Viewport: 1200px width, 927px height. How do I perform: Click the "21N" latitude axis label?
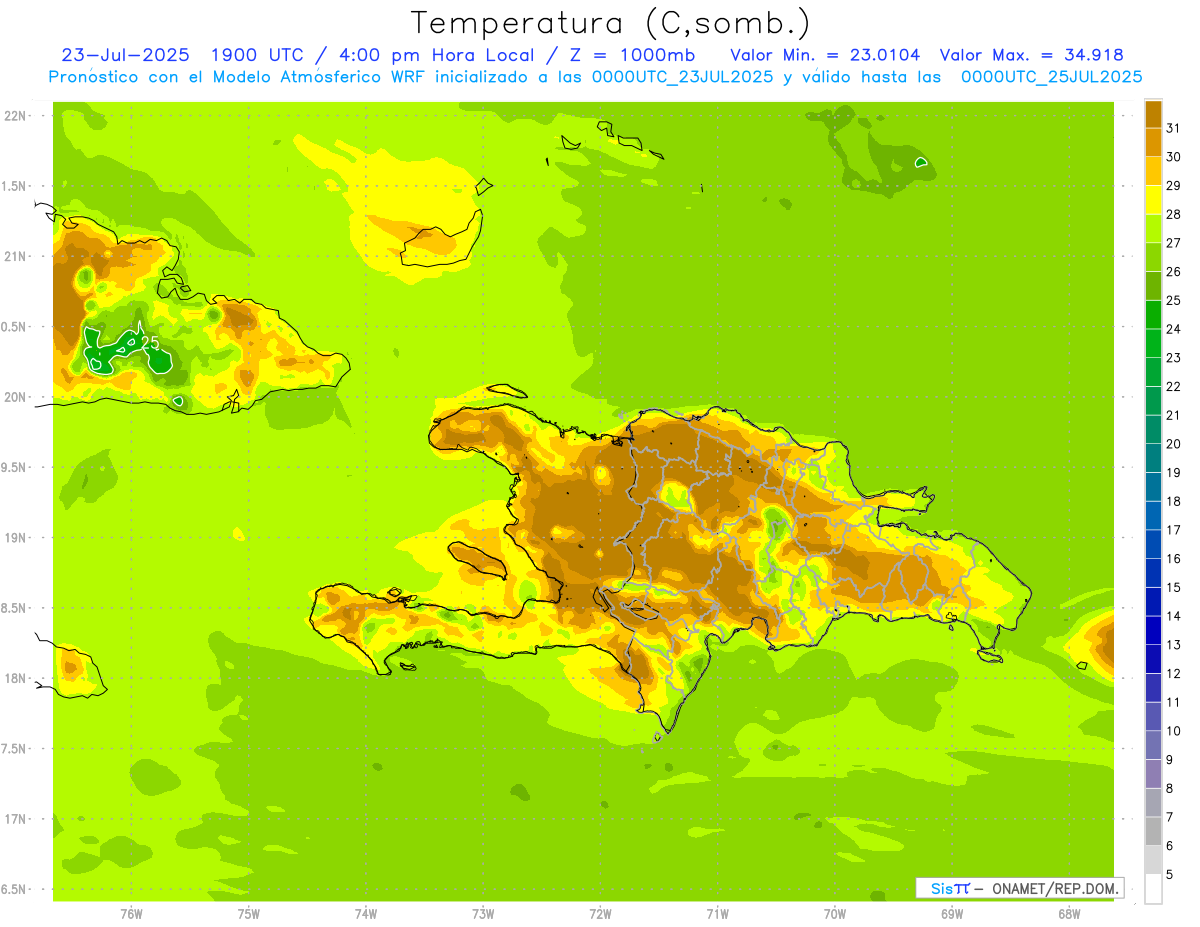click(x=17, y=256)
